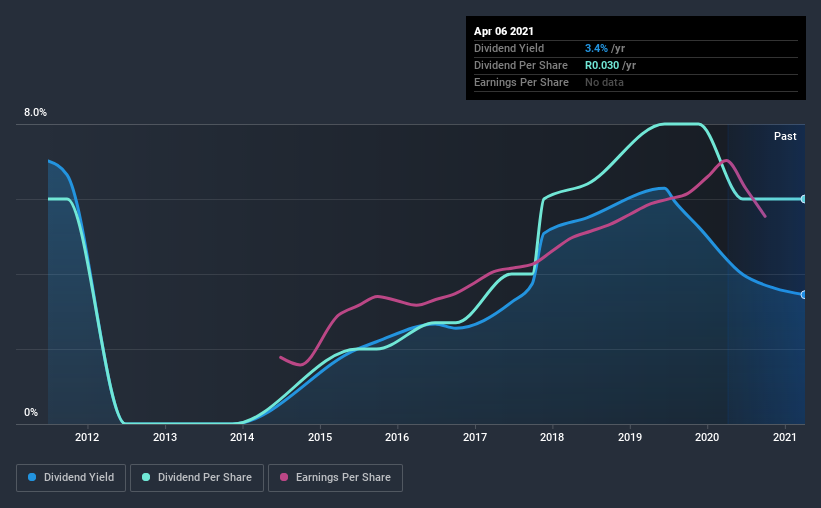Toggle the Dividend Yield legend button
This screenshot has height=508, width=821.
click(71, 478)
